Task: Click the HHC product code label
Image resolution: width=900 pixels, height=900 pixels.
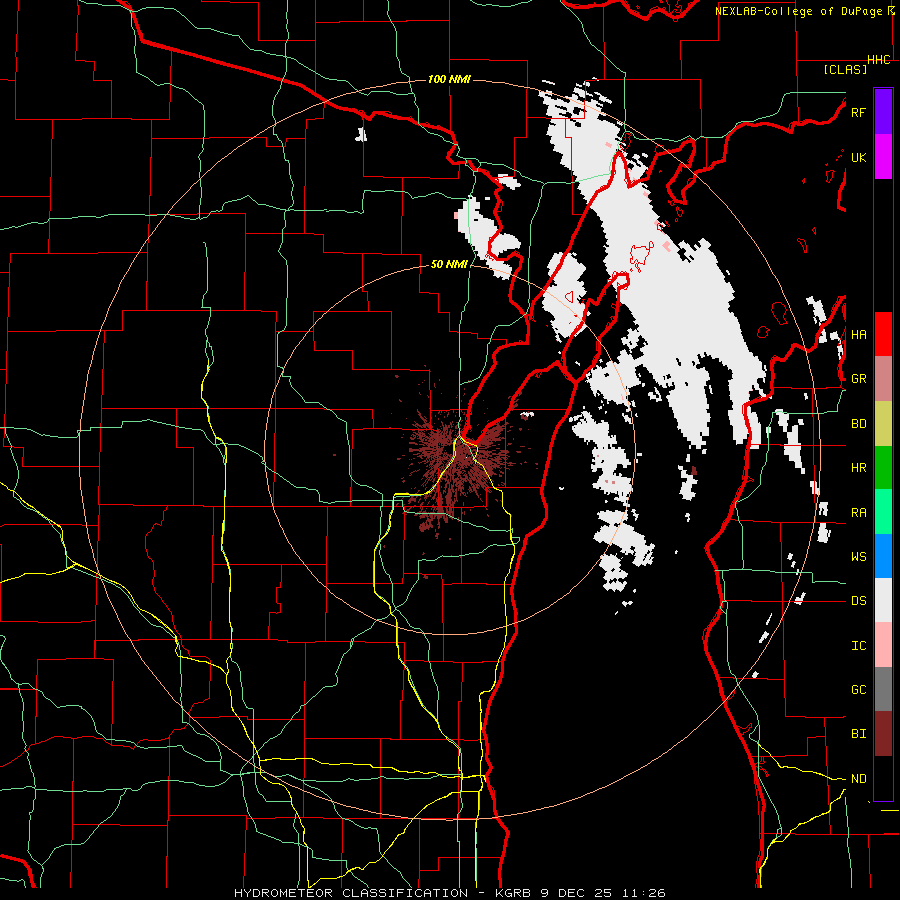Action: coord(878,60)
